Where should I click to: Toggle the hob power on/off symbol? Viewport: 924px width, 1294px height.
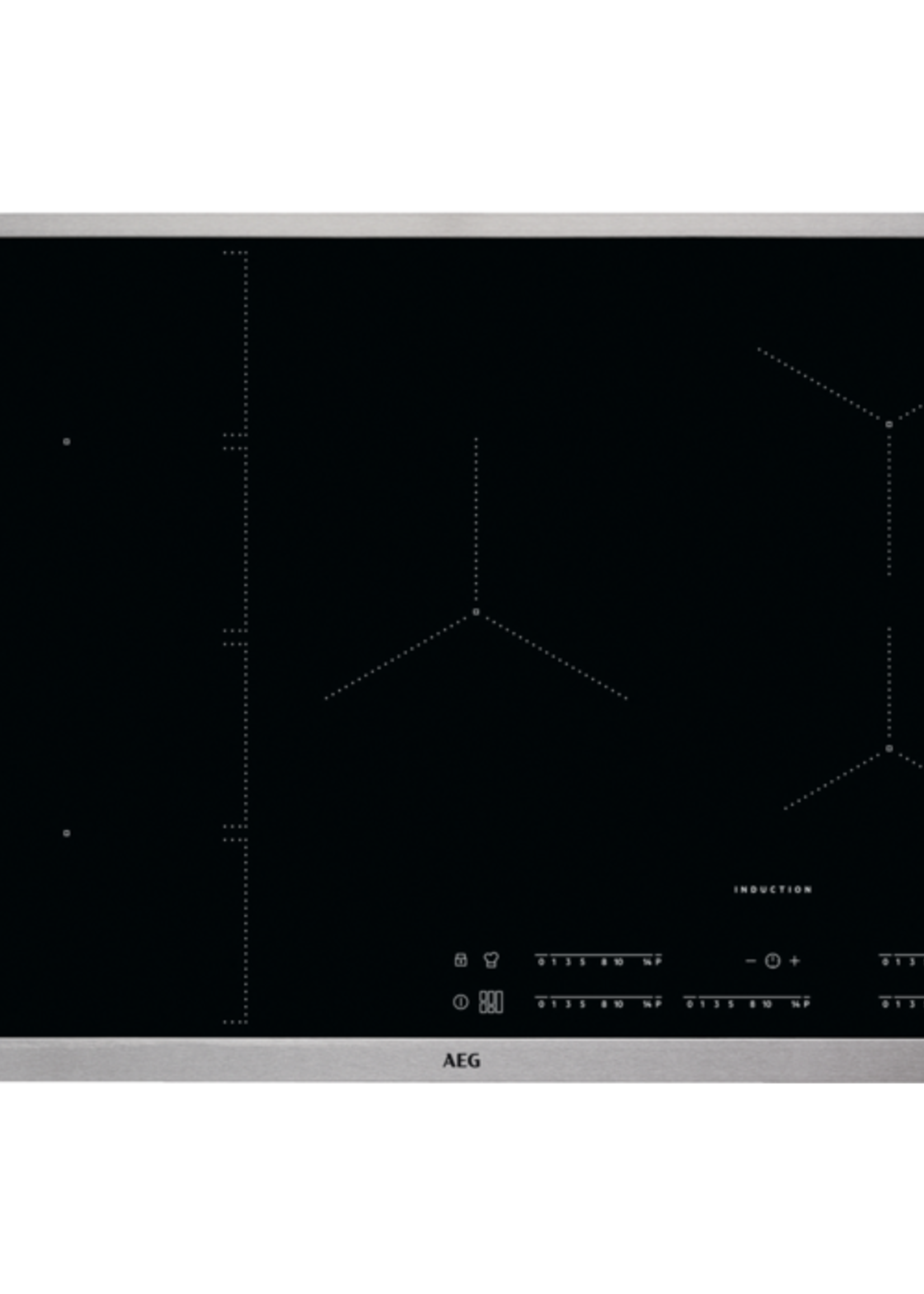point(460,1002)
